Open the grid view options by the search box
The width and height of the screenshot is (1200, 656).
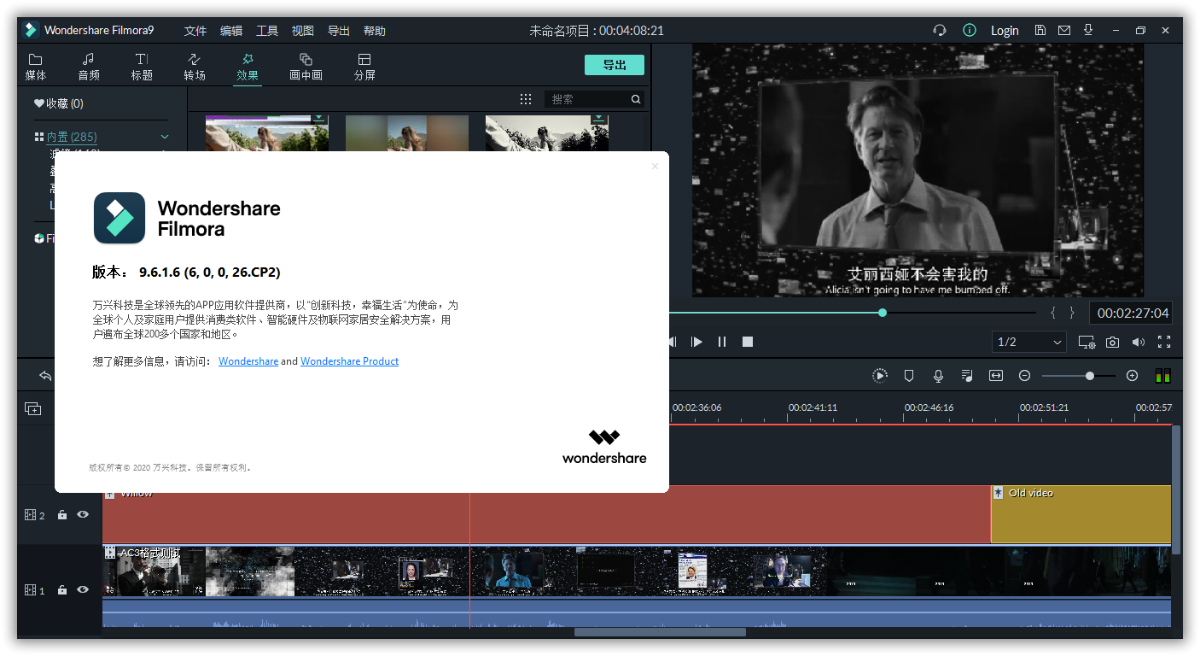tap(526, 99)
